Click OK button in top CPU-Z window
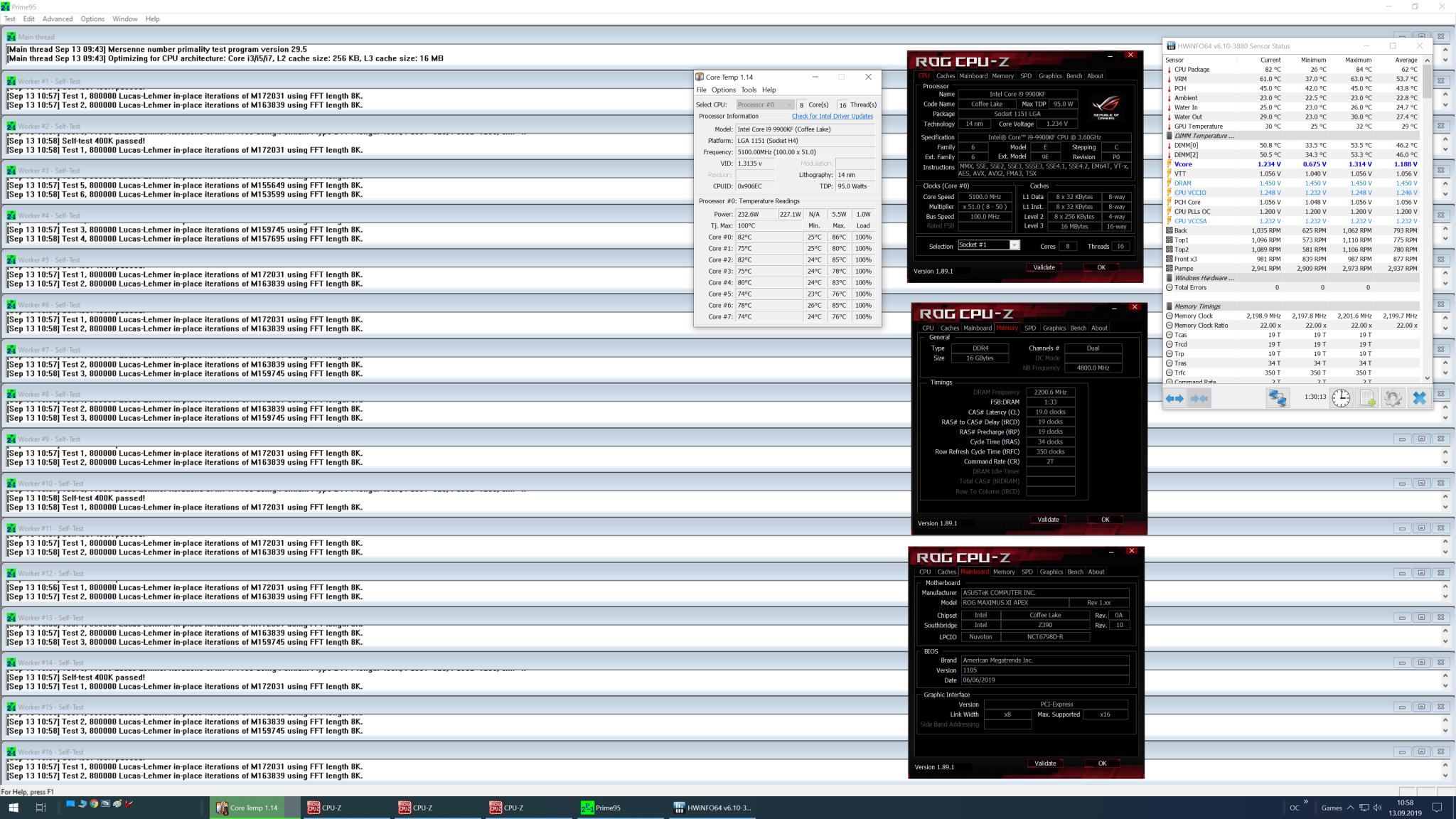 click(1101, 268)
